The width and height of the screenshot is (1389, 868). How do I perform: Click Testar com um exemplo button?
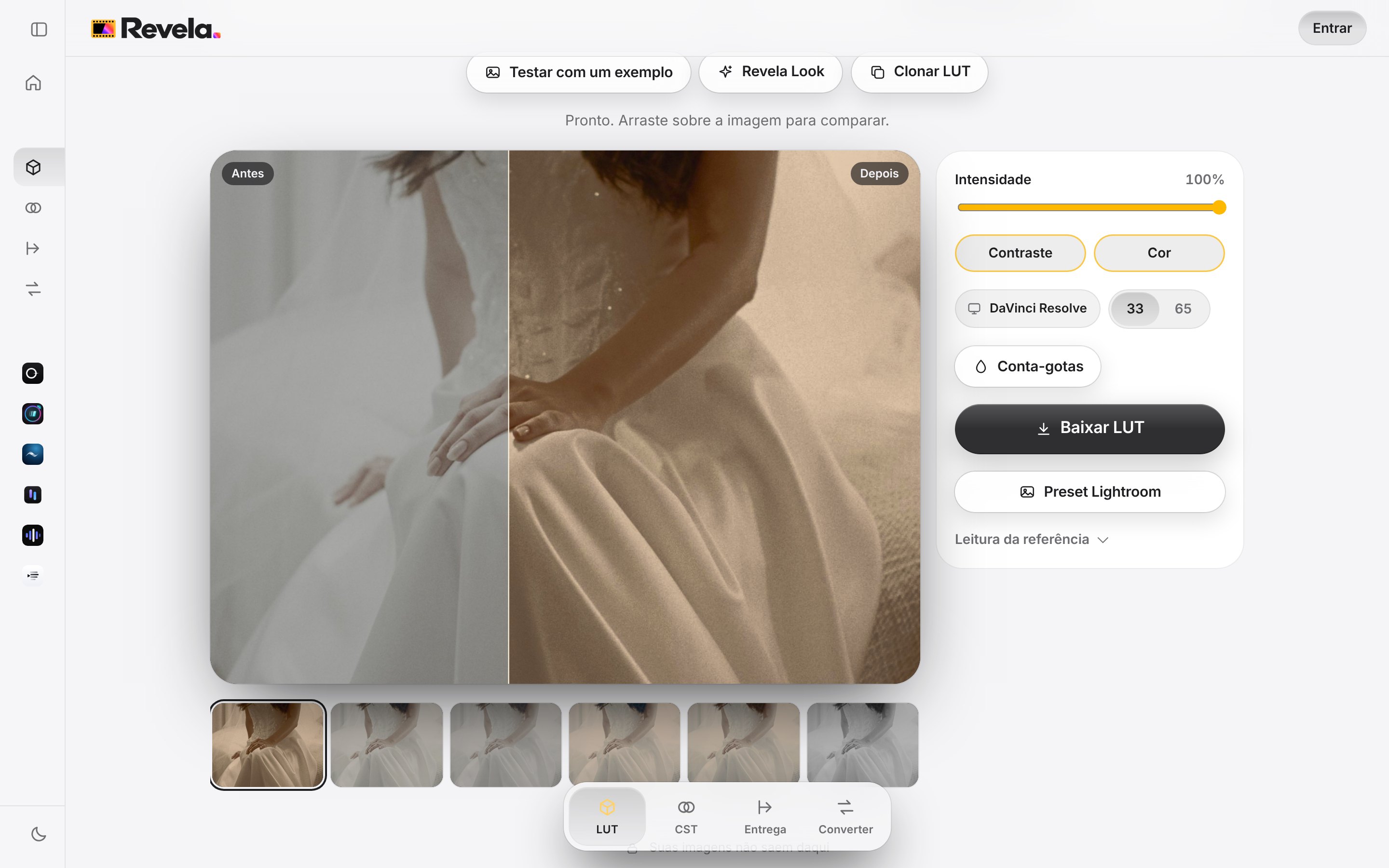tap(579, 72)
